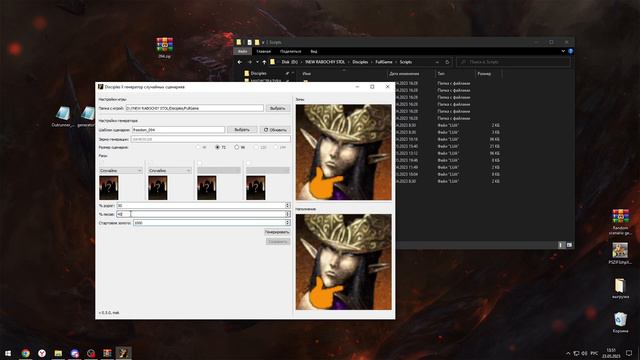Open File Explorer from the taskbar
This screenshot has width=640, height=360.
[58, 353]
